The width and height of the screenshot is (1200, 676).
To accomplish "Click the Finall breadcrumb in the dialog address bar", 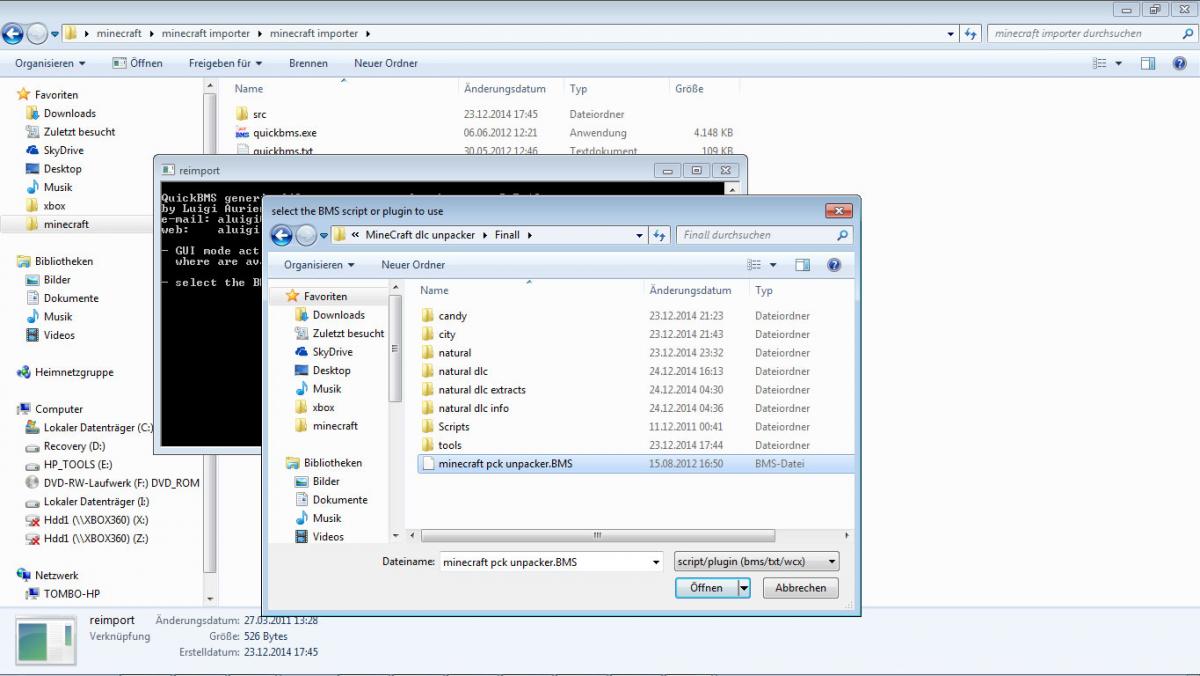I will point(509,236).
